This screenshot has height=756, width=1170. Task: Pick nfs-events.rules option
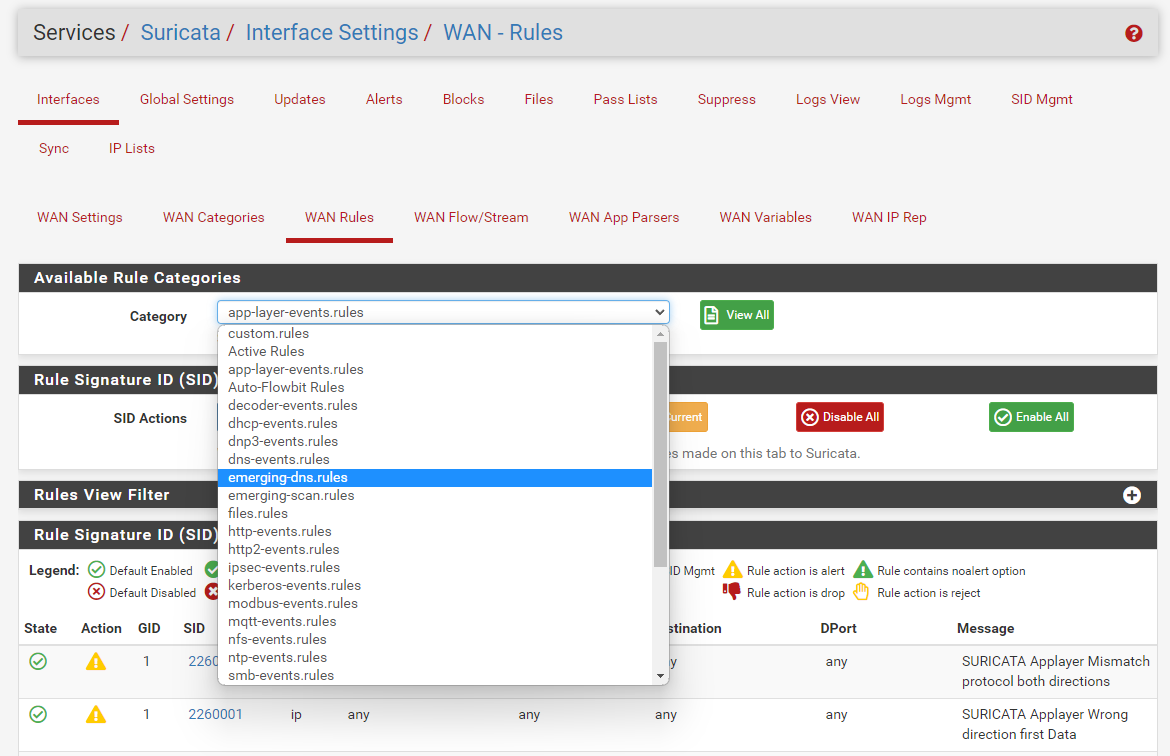pyautogui.click(x=435, y=640)
